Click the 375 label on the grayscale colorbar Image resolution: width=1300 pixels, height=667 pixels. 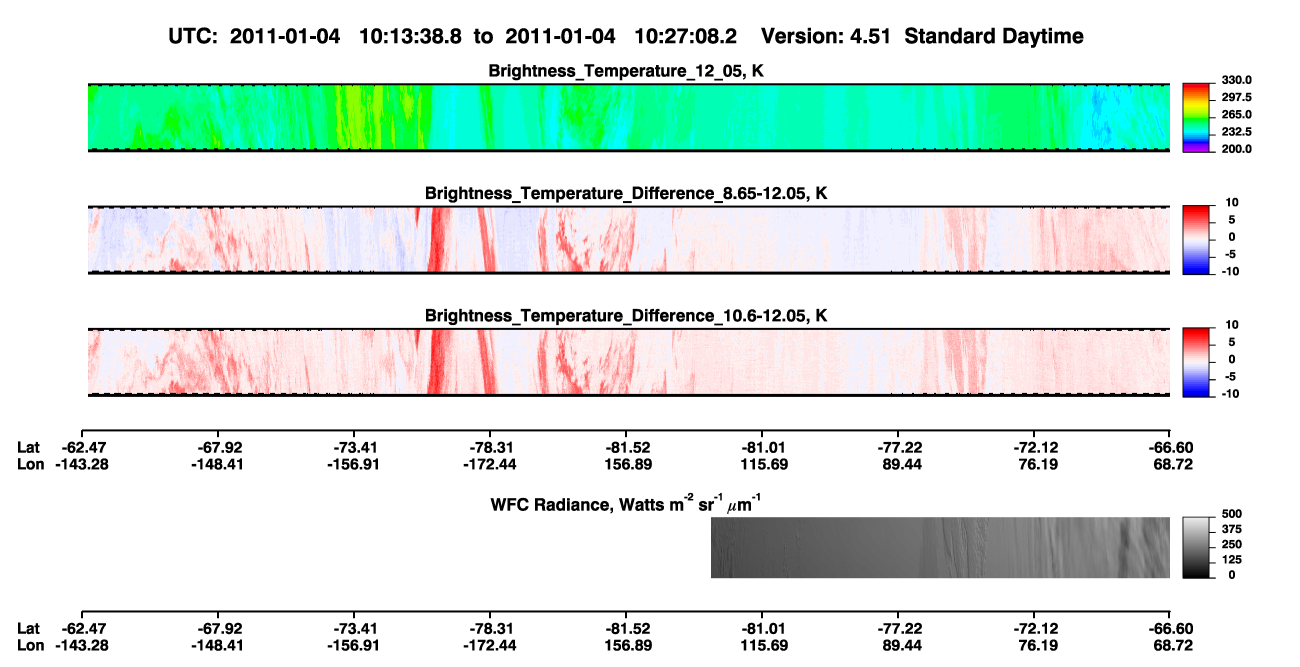point(1230,529)
